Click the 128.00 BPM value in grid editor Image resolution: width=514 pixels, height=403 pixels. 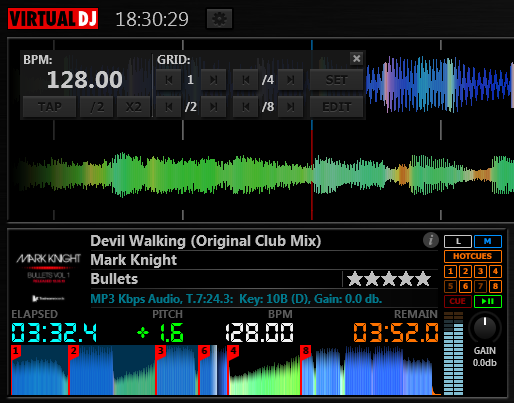point(85,80)
